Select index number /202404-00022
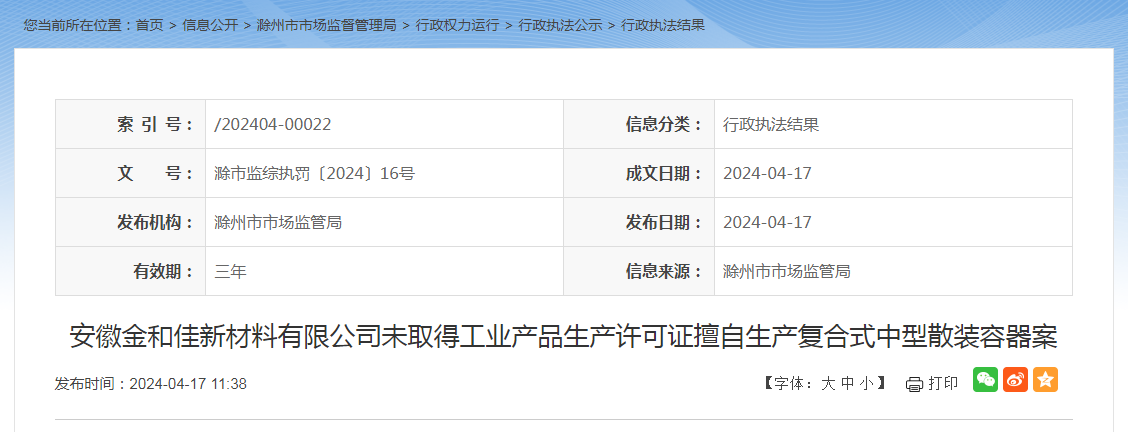The height and width of the screenshot is (432, 1128). [x=273, y=124]
